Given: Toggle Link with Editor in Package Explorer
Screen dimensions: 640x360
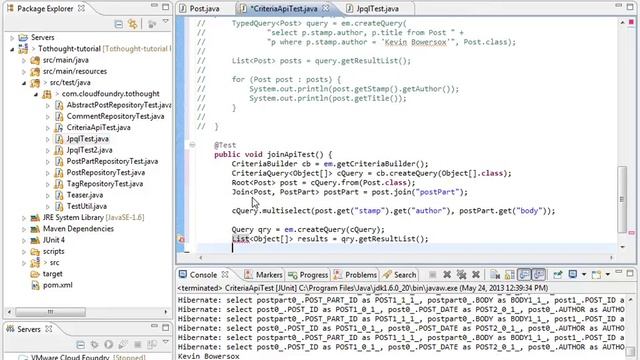Looking at the screenshot, I should point(133,24).
